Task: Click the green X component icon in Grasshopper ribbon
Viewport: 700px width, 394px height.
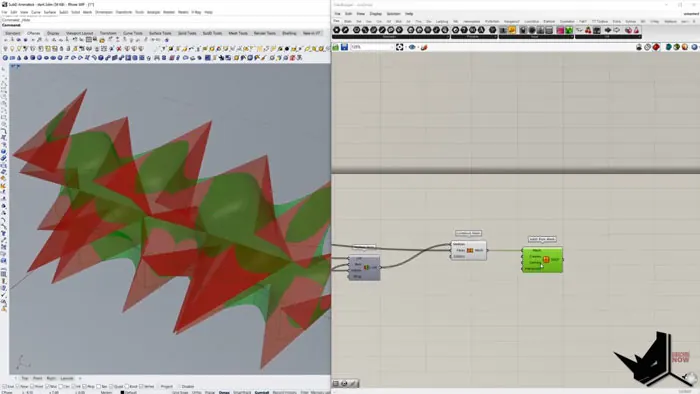Action: (569, 30)
